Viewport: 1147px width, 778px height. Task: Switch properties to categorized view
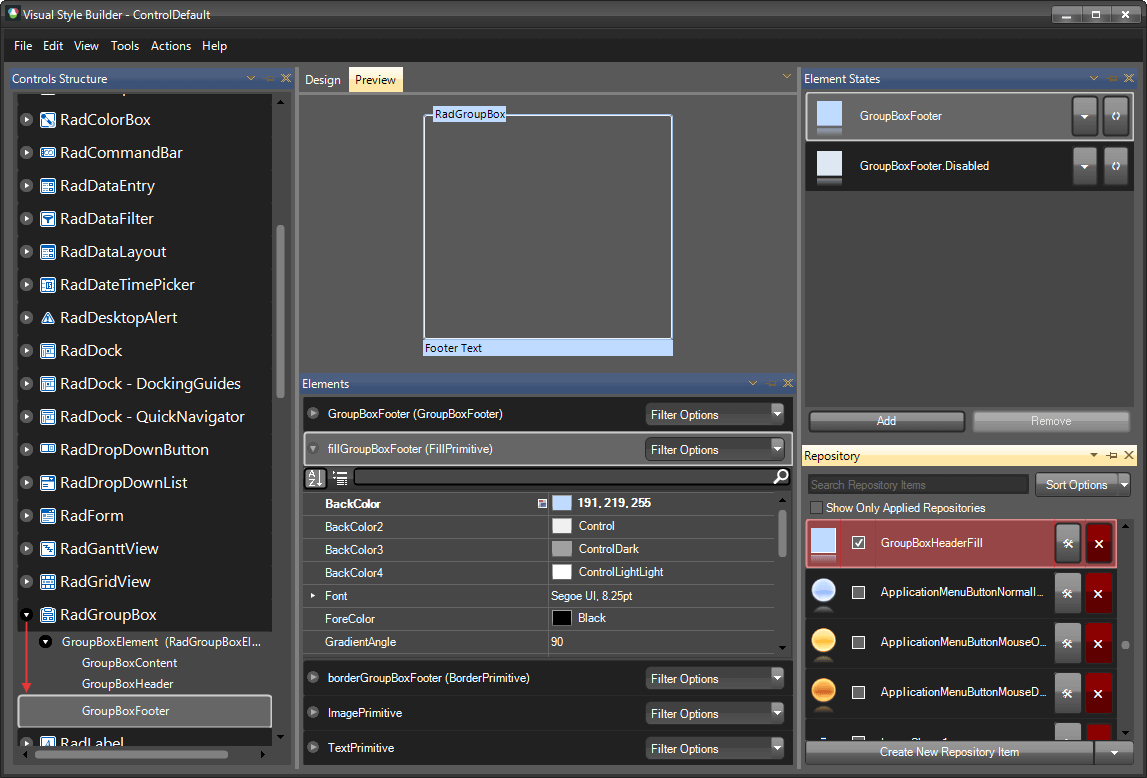tap(339, 476)
